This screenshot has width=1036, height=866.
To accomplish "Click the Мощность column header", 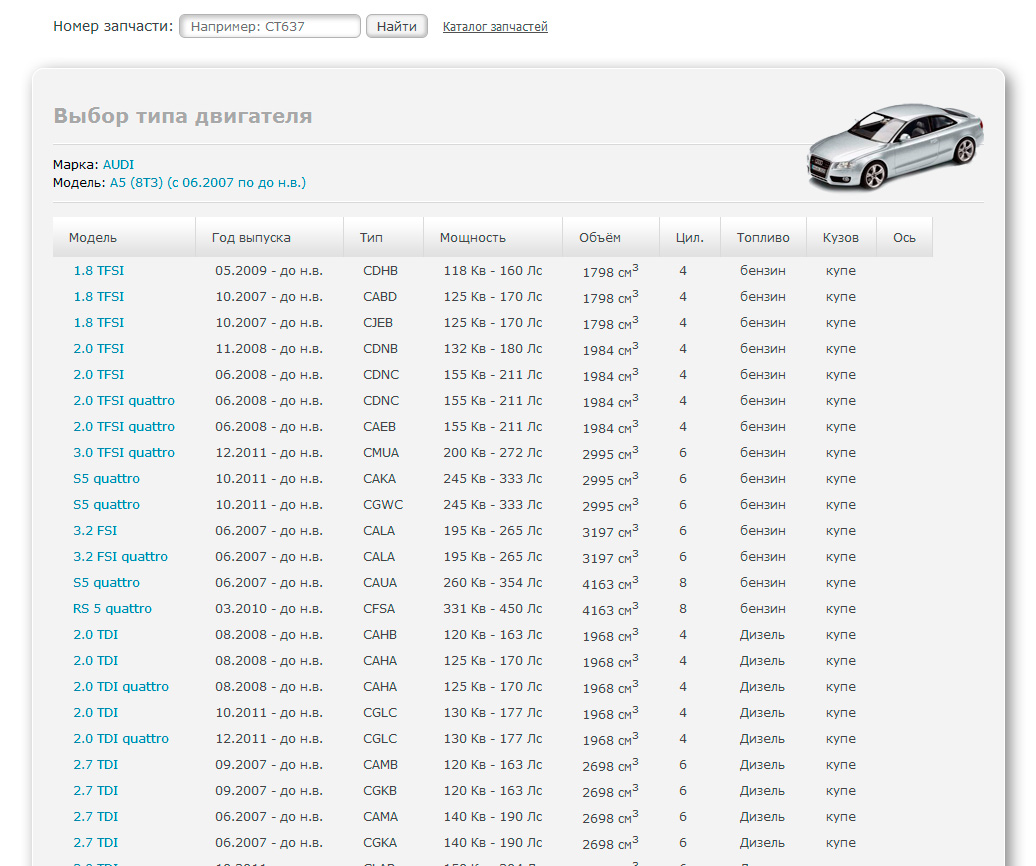I will tap(472, 238).
